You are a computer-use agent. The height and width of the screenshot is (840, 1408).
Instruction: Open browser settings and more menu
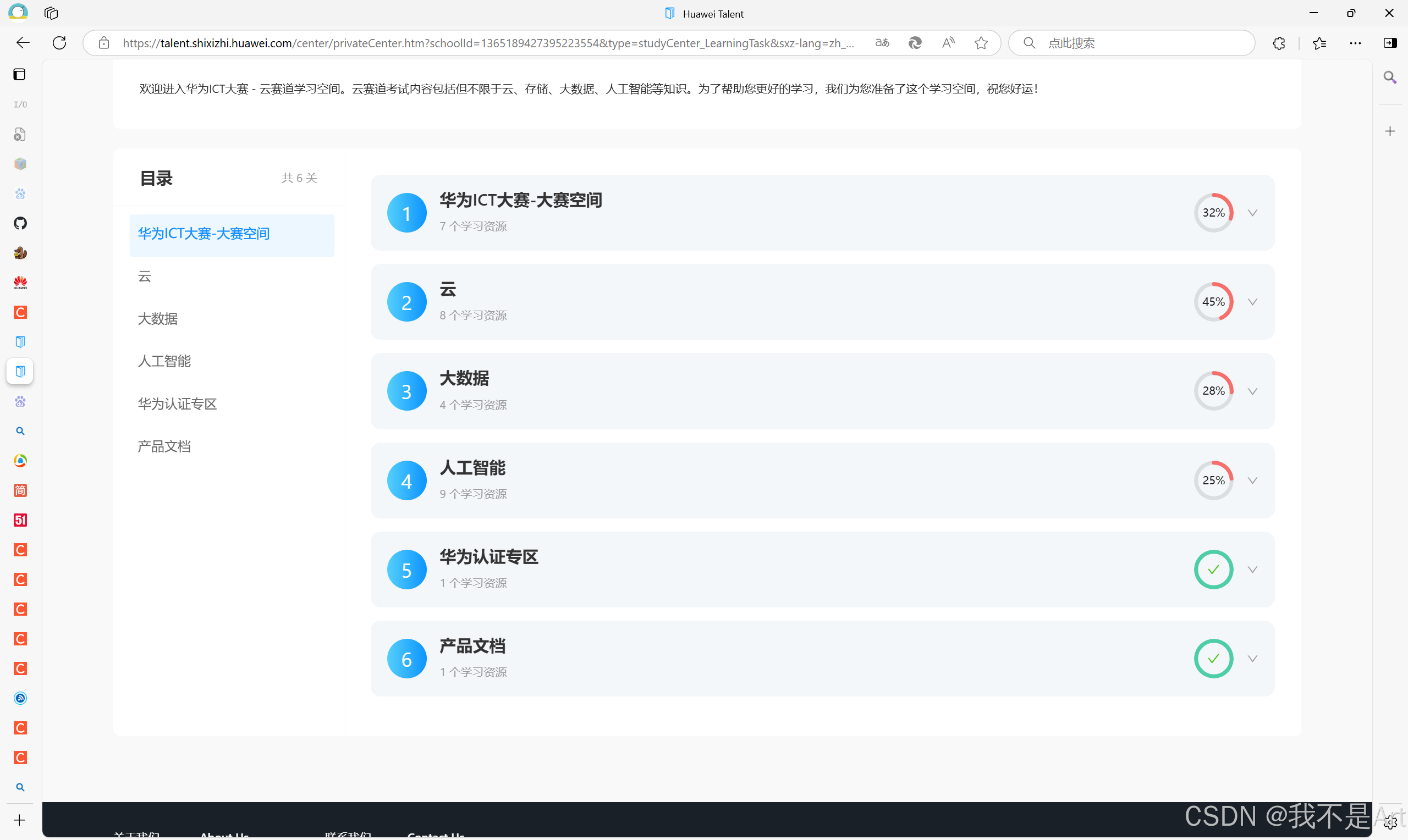(1355, 43)
